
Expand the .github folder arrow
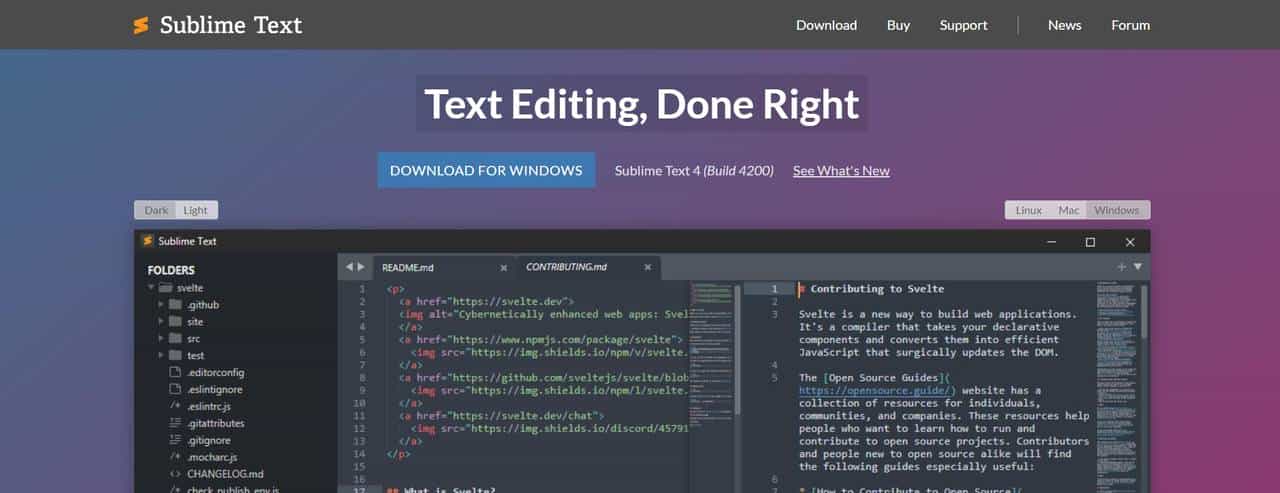[161, 305]
